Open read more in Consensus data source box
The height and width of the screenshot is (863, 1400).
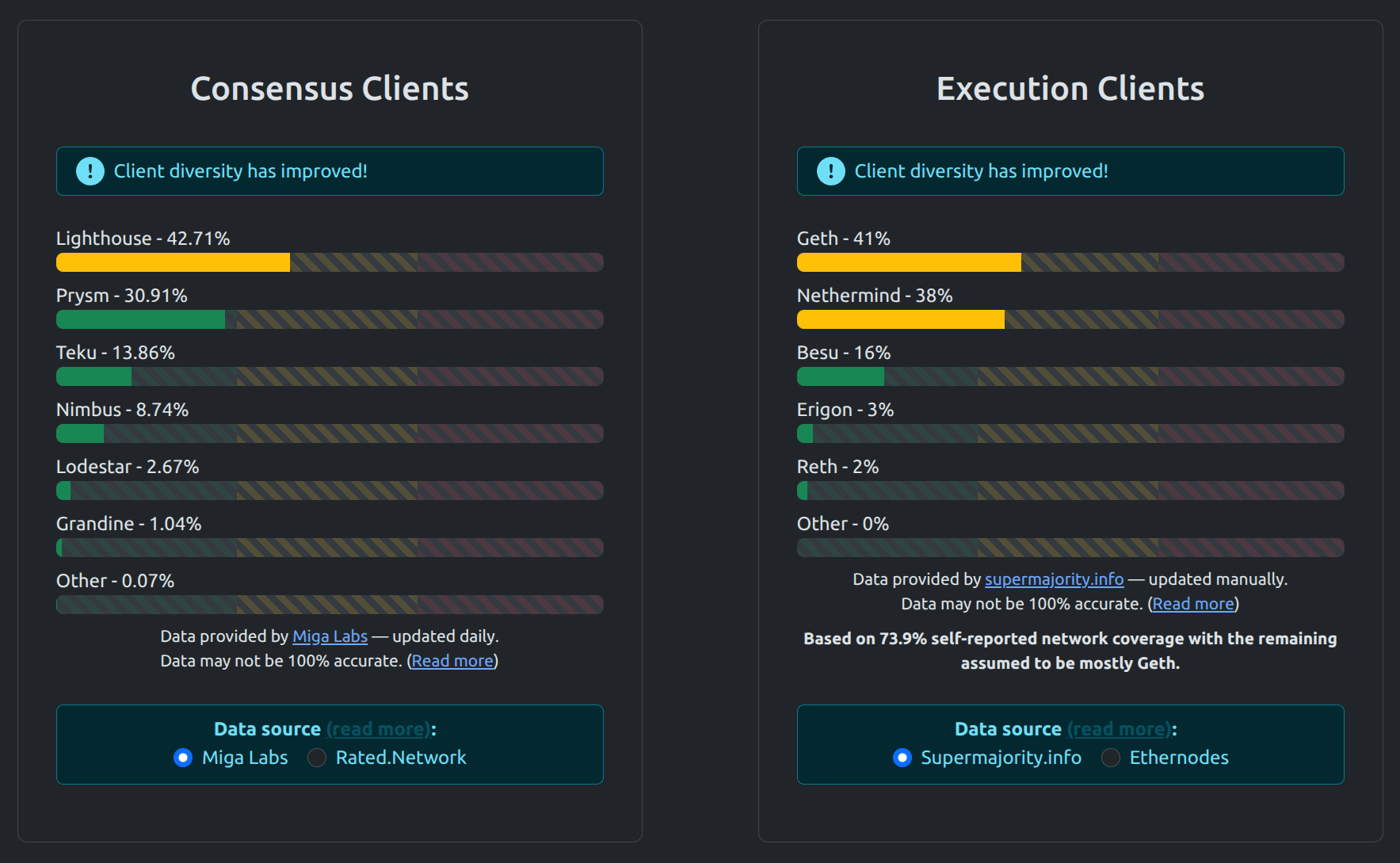click(x=378, y=729)
